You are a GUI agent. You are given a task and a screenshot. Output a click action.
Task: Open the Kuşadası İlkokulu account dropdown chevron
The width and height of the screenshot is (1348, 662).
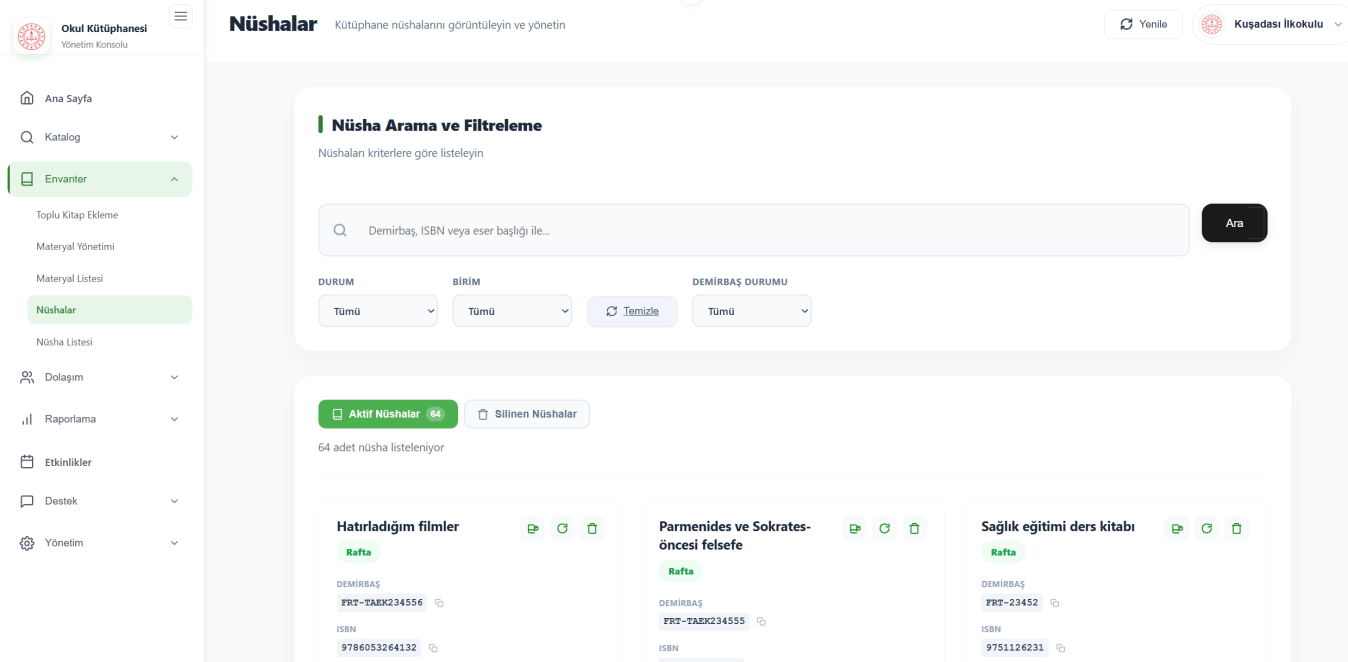pos(1338,24)
